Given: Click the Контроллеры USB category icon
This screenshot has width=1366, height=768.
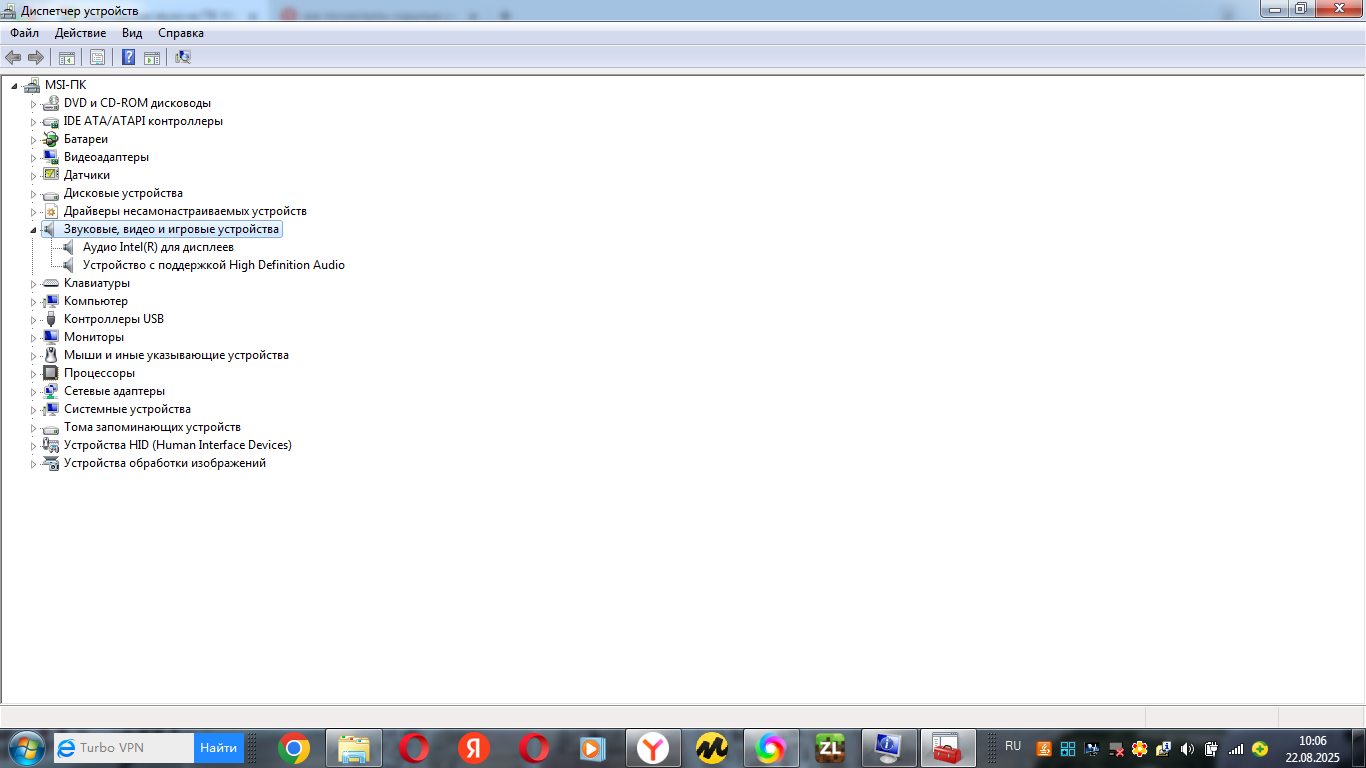Looking at the screenshot, I should click(x=51, y=319).
